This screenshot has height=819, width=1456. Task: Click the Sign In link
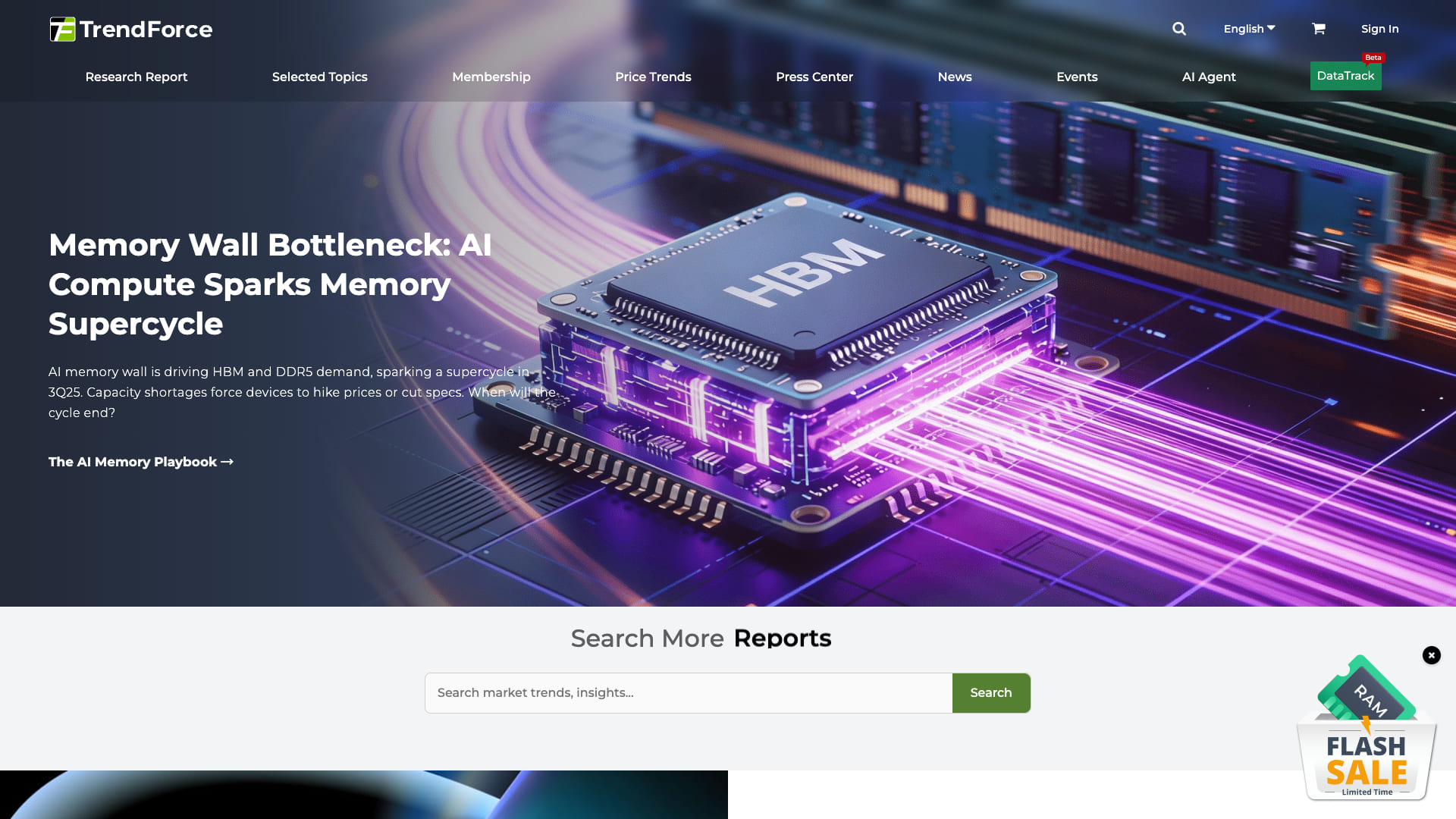1379,29
